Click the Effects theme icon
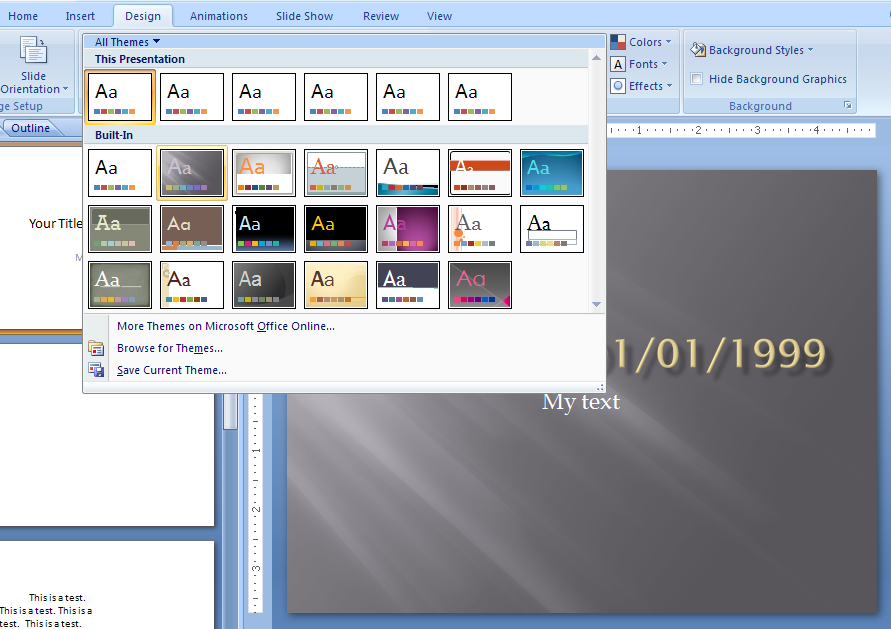The height and width of the screenshot is (629, 891). pos(618,86)
